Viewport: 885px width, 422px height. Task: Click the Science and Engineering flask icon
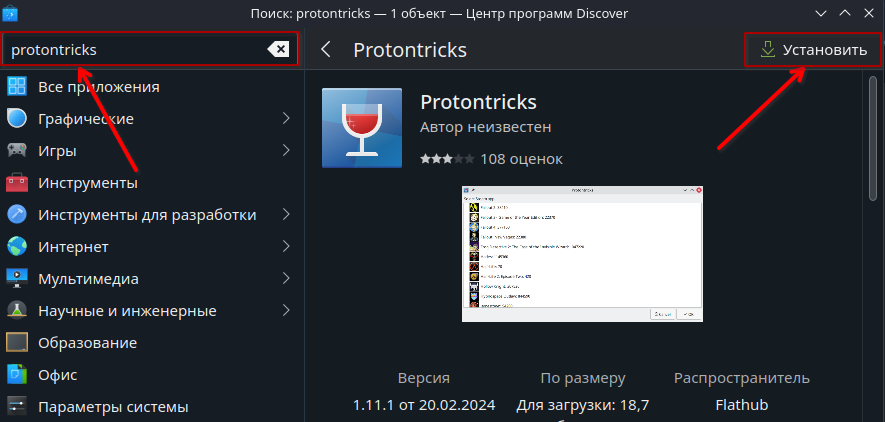(x=17, y=311)
